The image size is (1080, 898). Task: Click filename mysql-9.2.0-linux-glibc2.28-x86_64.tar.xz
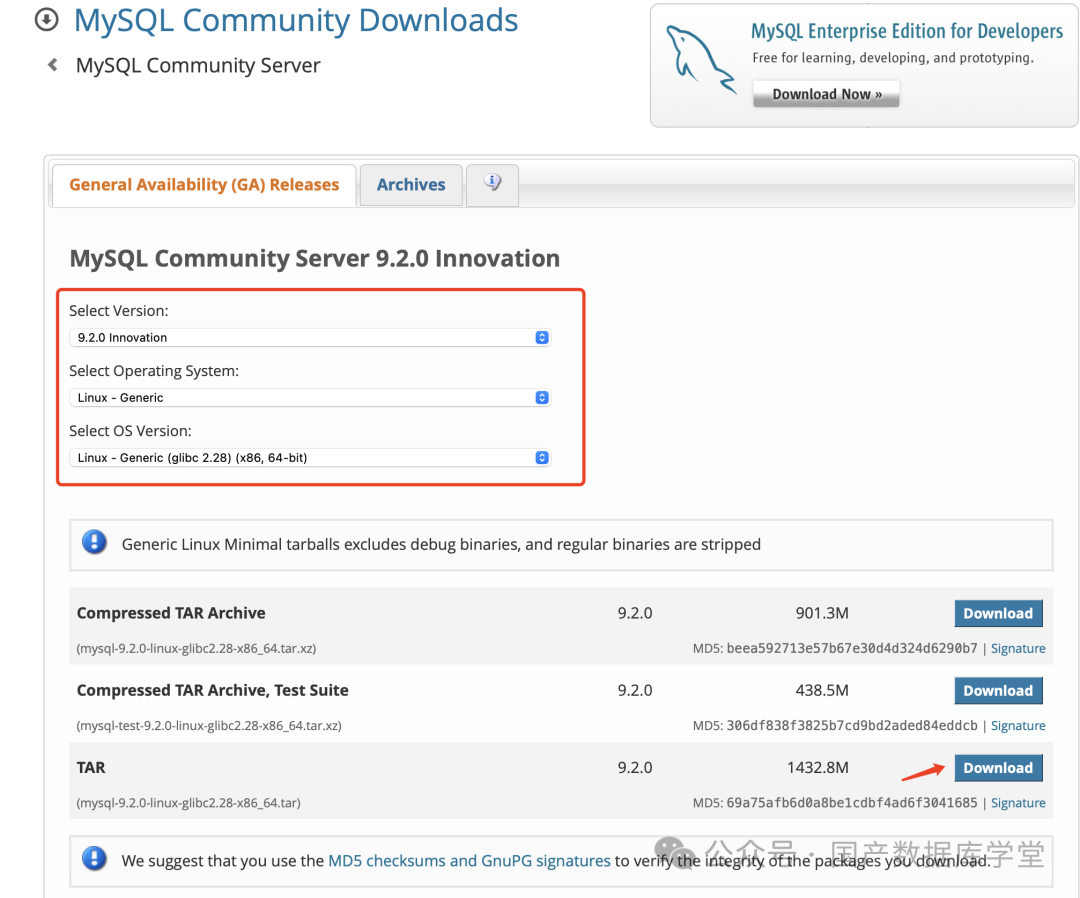pos(196,648)
